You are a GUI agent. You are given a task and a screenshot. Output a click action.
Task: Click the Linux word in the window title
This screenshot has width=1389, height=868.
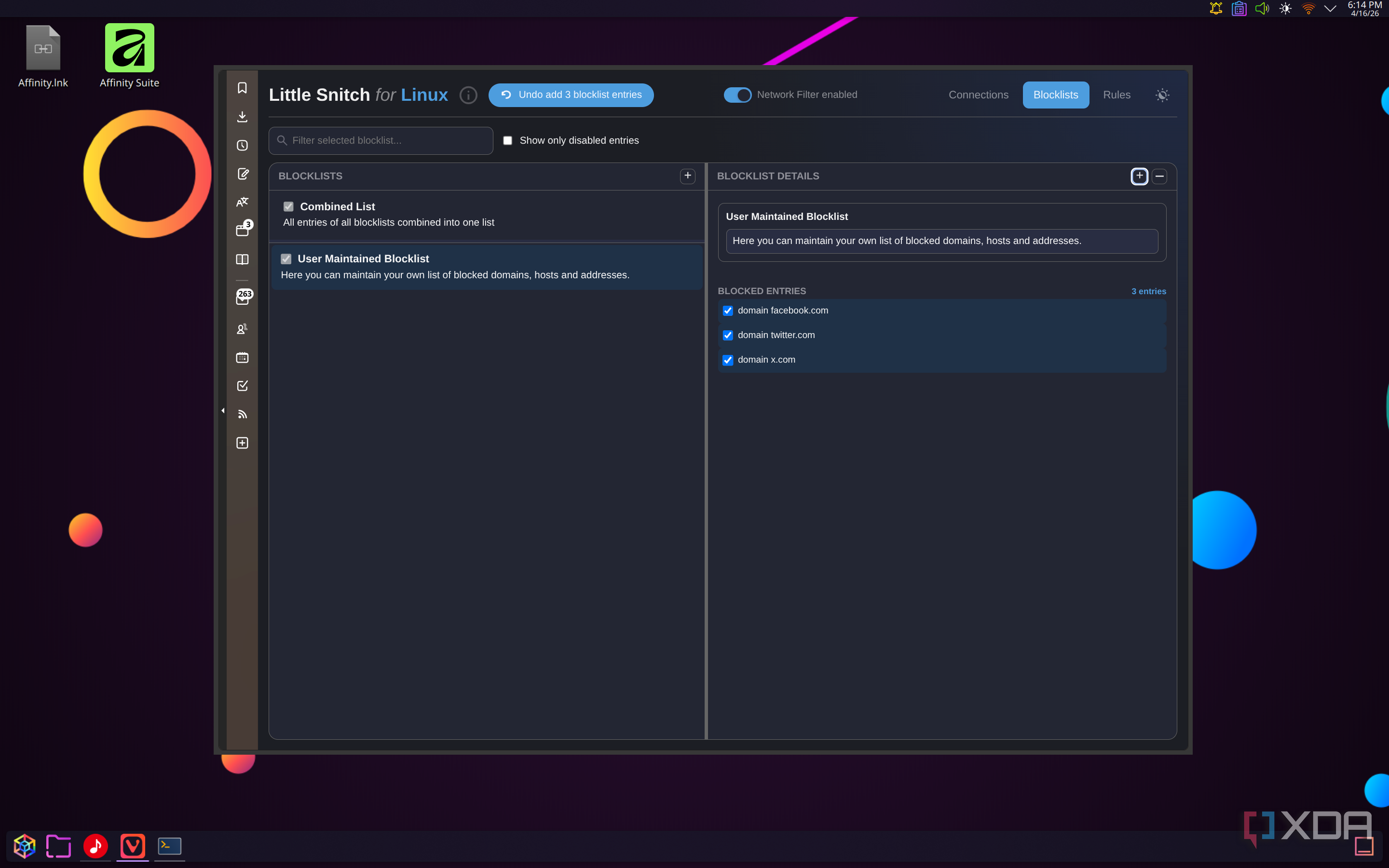[x=424, y=95]
